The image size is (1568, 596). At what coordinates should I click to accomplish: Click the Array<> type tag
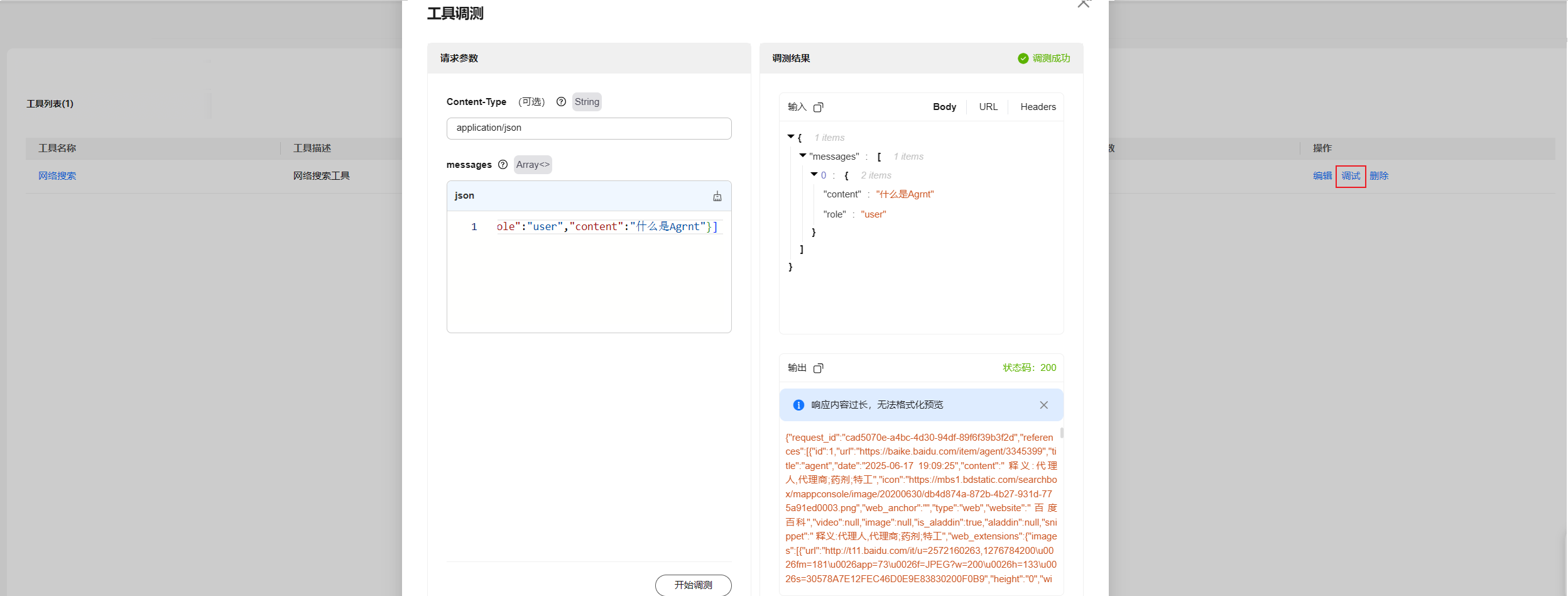(533, 165)
